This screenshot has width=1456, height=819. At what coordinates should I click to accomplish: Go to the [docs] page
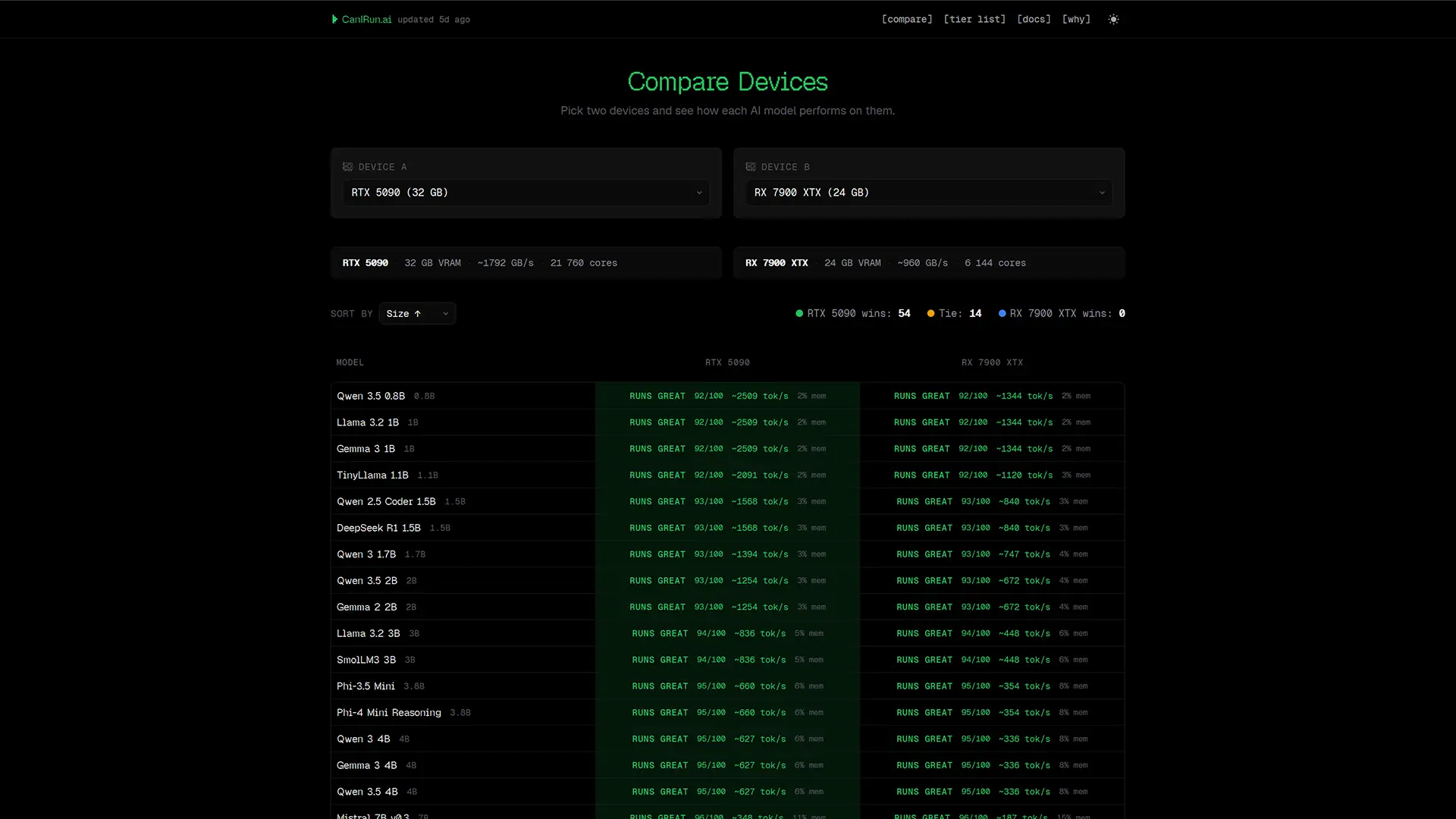tap(1034, 19)
